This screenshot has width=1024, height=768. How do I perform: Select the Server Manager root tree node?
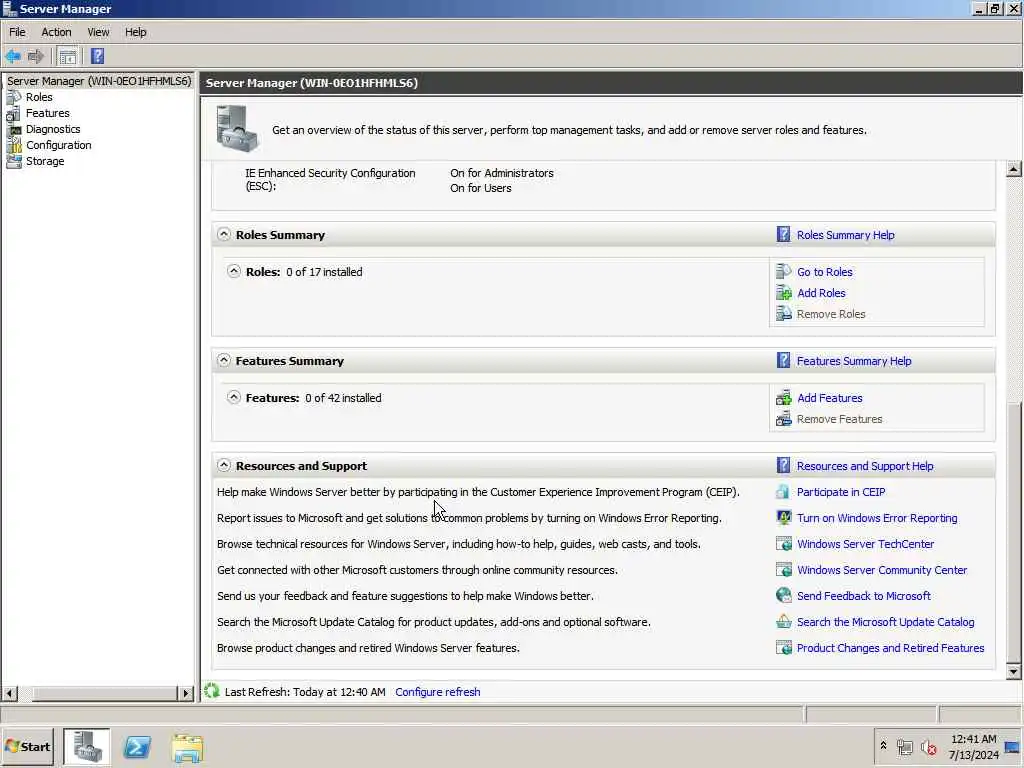pos(99,81)
